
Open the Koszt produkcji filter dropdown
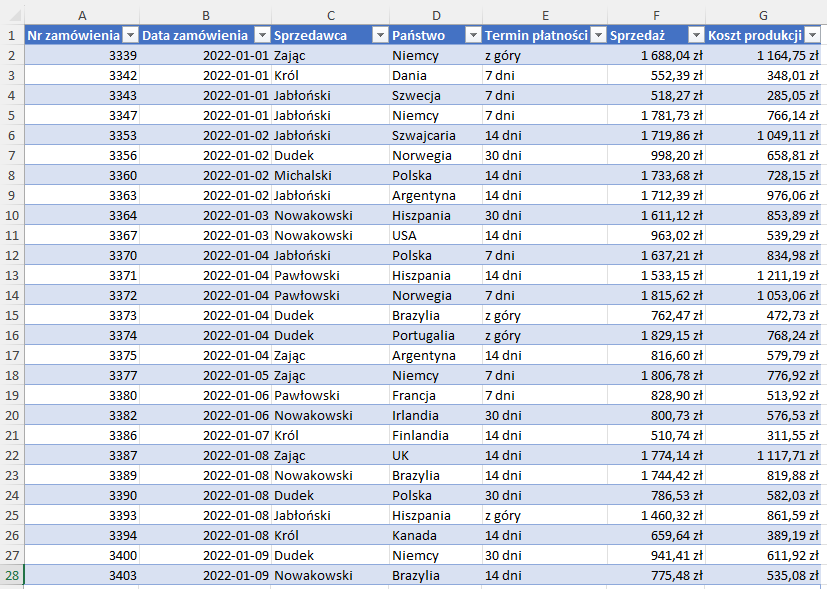click(813, 35)
